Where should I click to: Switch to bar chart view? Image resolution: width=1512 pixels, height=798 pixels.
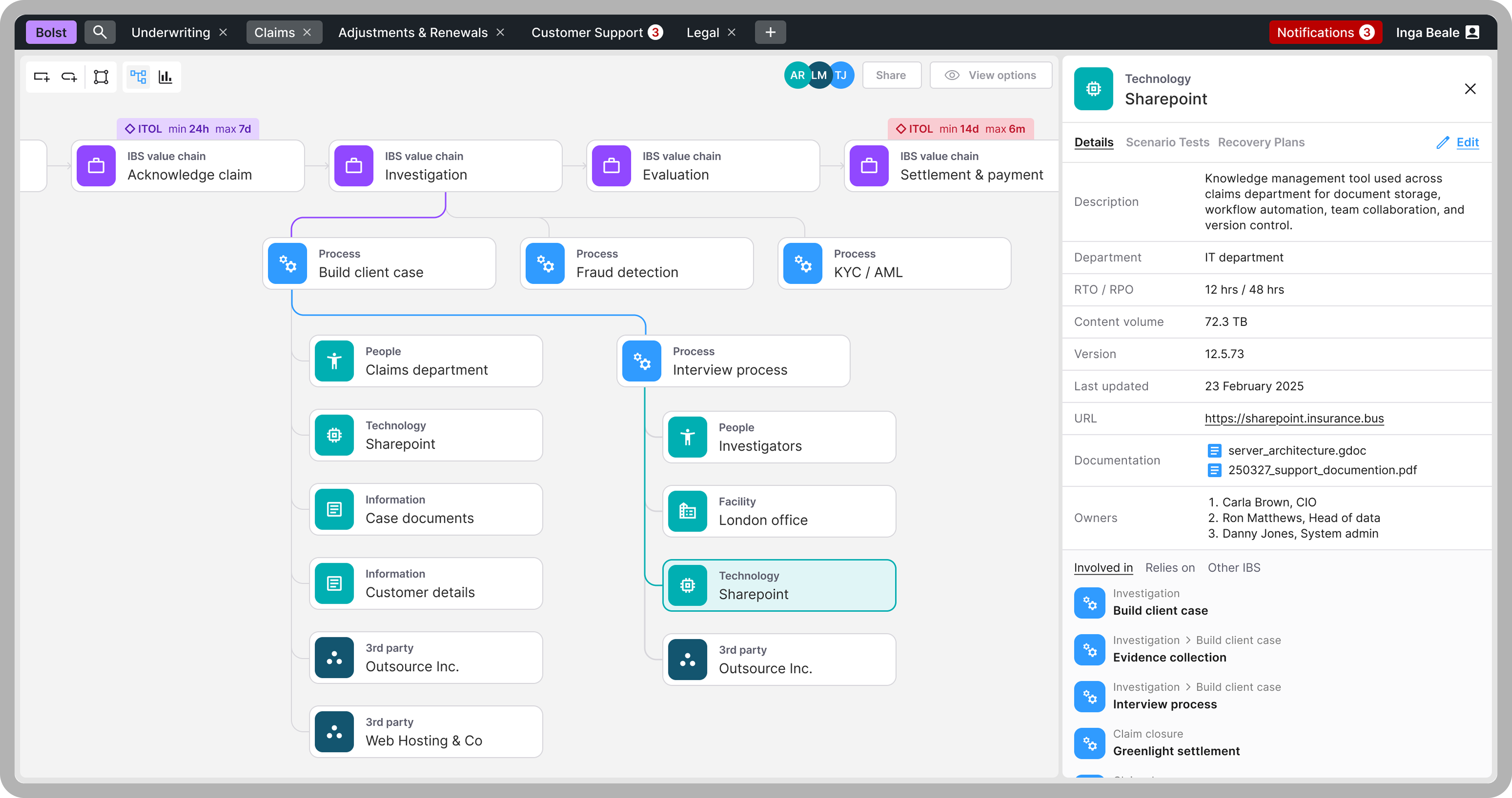[x=165, y=77]
